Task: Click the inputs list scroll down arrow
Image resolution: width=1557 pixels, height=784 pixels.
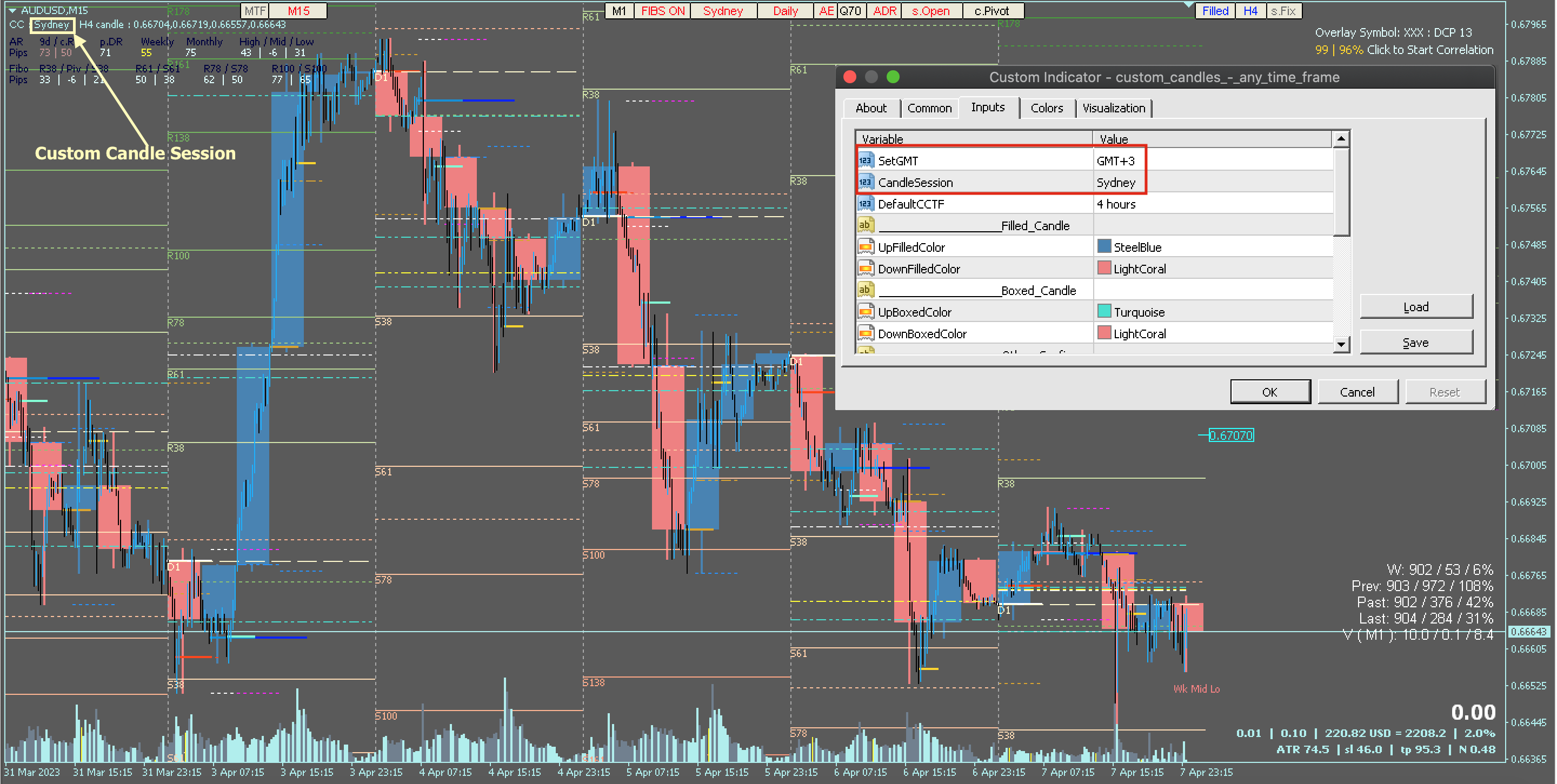Action: pos(1341,344)
